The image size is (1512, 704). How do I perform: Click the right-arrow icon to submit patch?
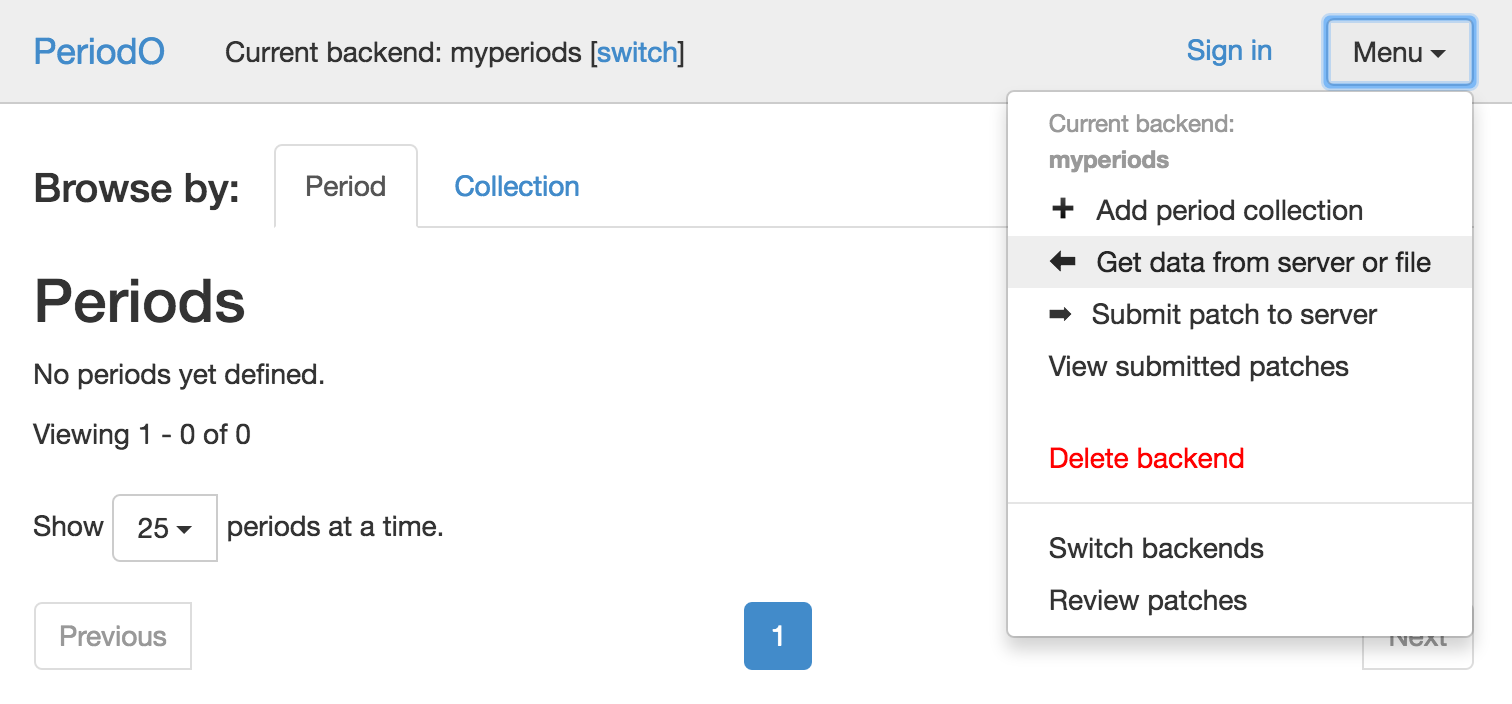point(1063,314)
